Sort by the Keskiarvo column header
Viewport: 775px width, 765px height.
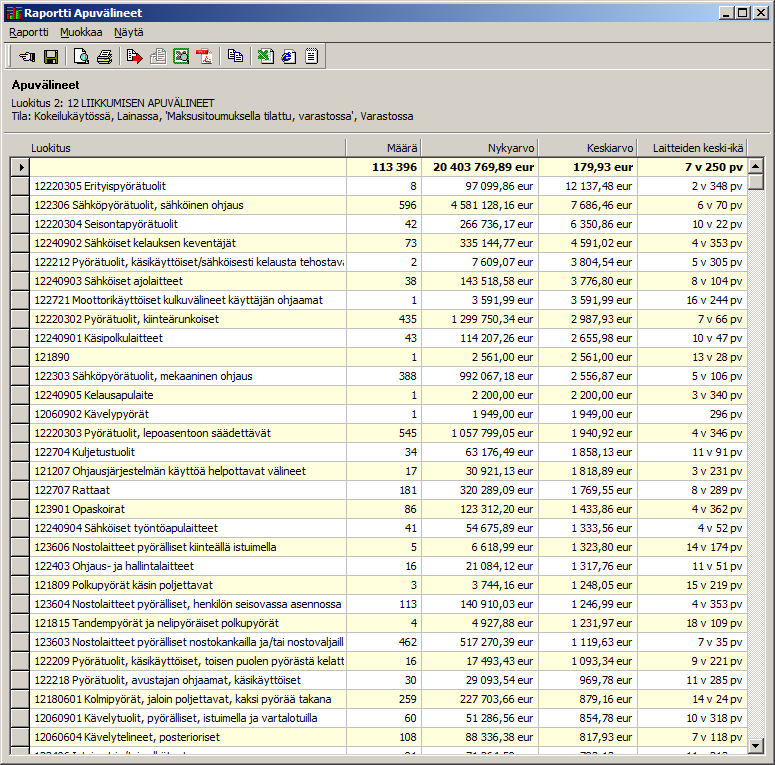tap(588, 148)
